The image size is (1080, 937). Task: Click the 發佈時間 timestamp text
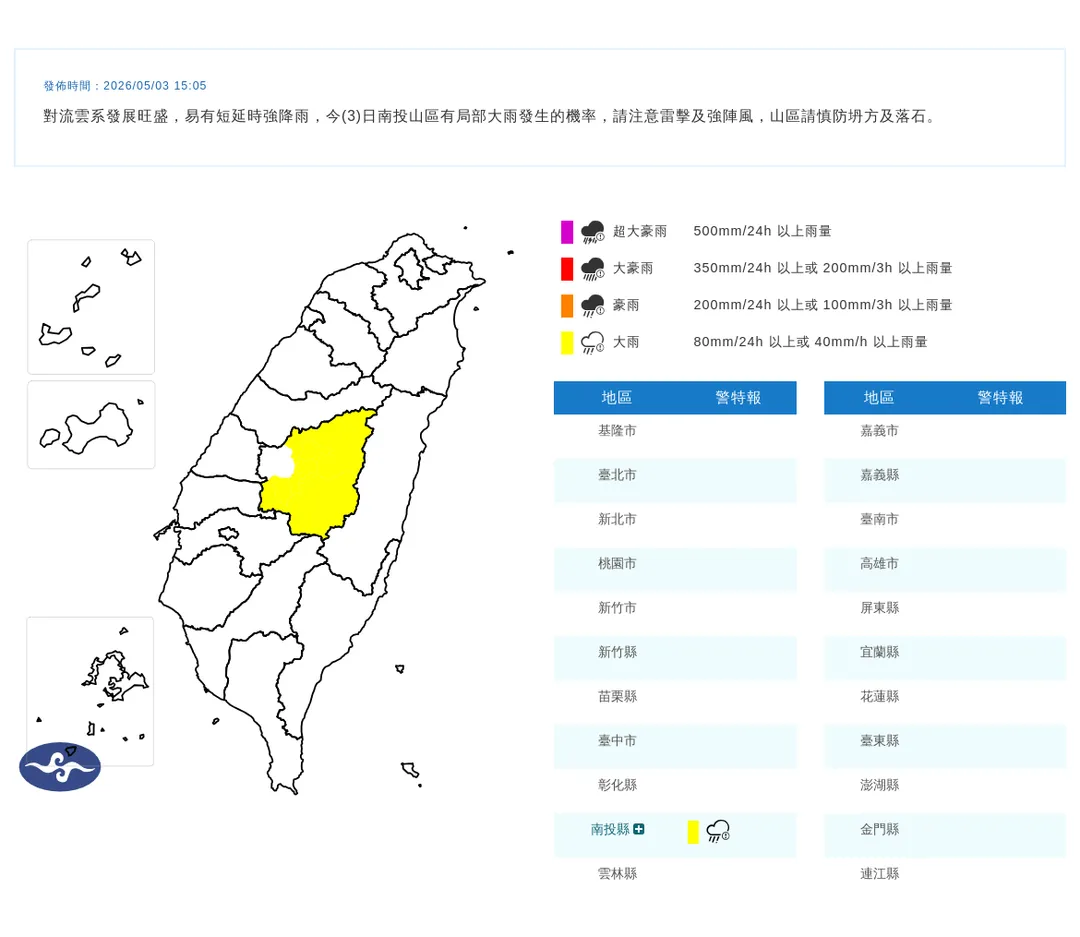(x=125, y=86)
